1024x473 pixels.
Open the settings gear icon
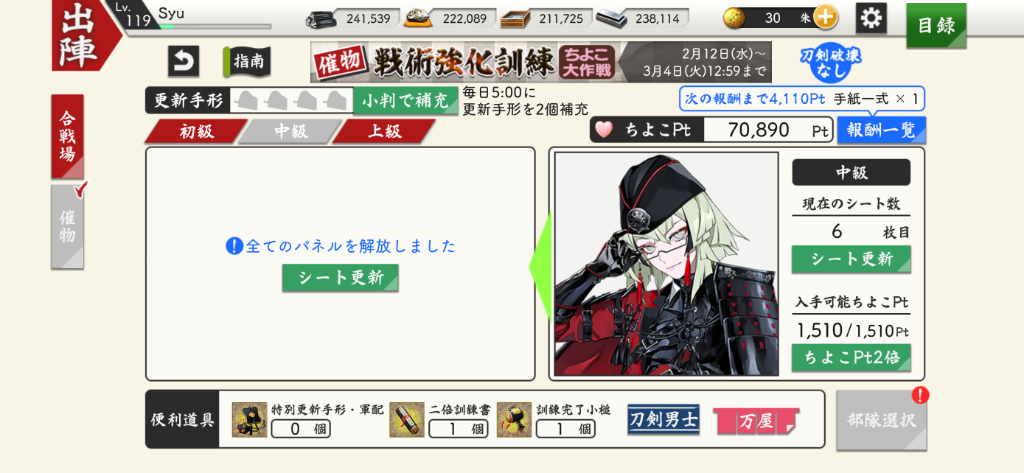[x=871, y=18]
